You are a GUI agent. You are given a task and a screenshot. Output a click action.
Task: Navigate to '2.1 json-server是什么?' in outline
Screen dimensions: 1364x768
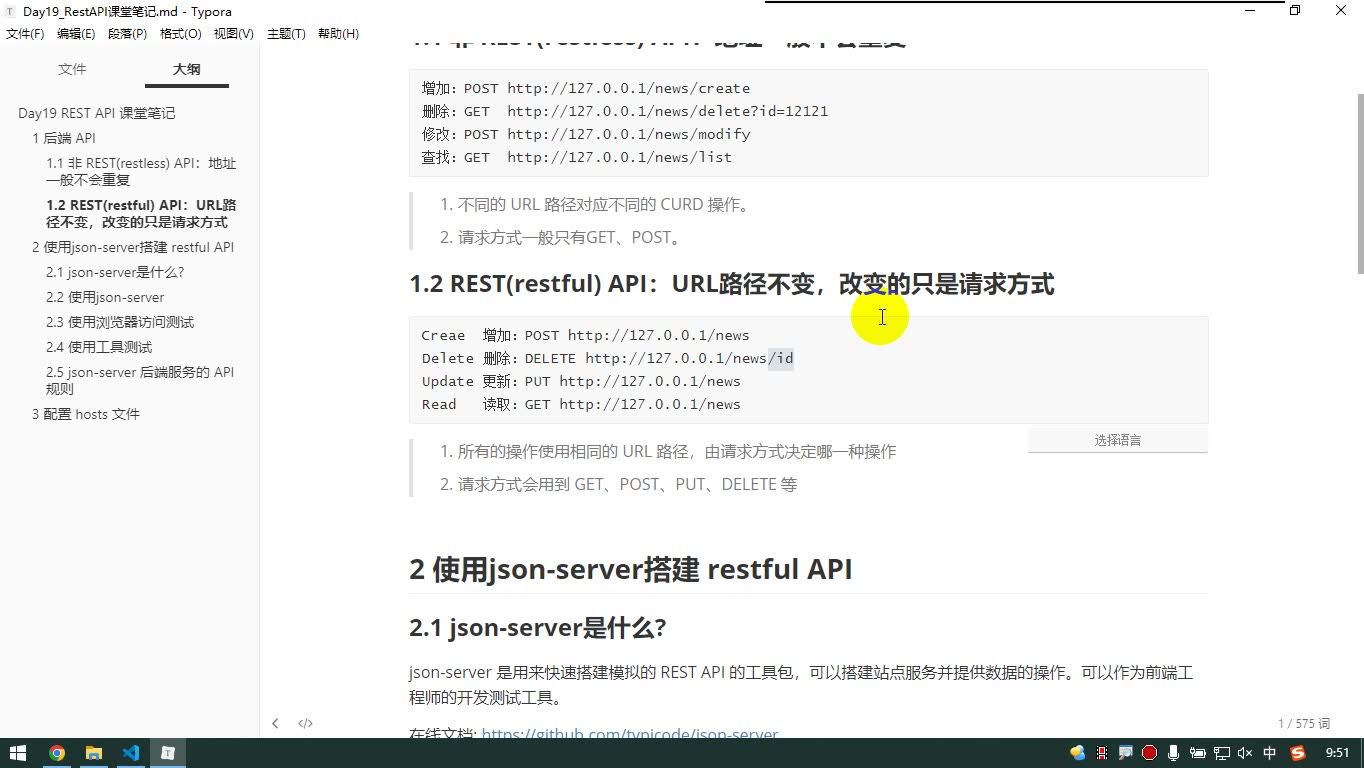[115, 272]
